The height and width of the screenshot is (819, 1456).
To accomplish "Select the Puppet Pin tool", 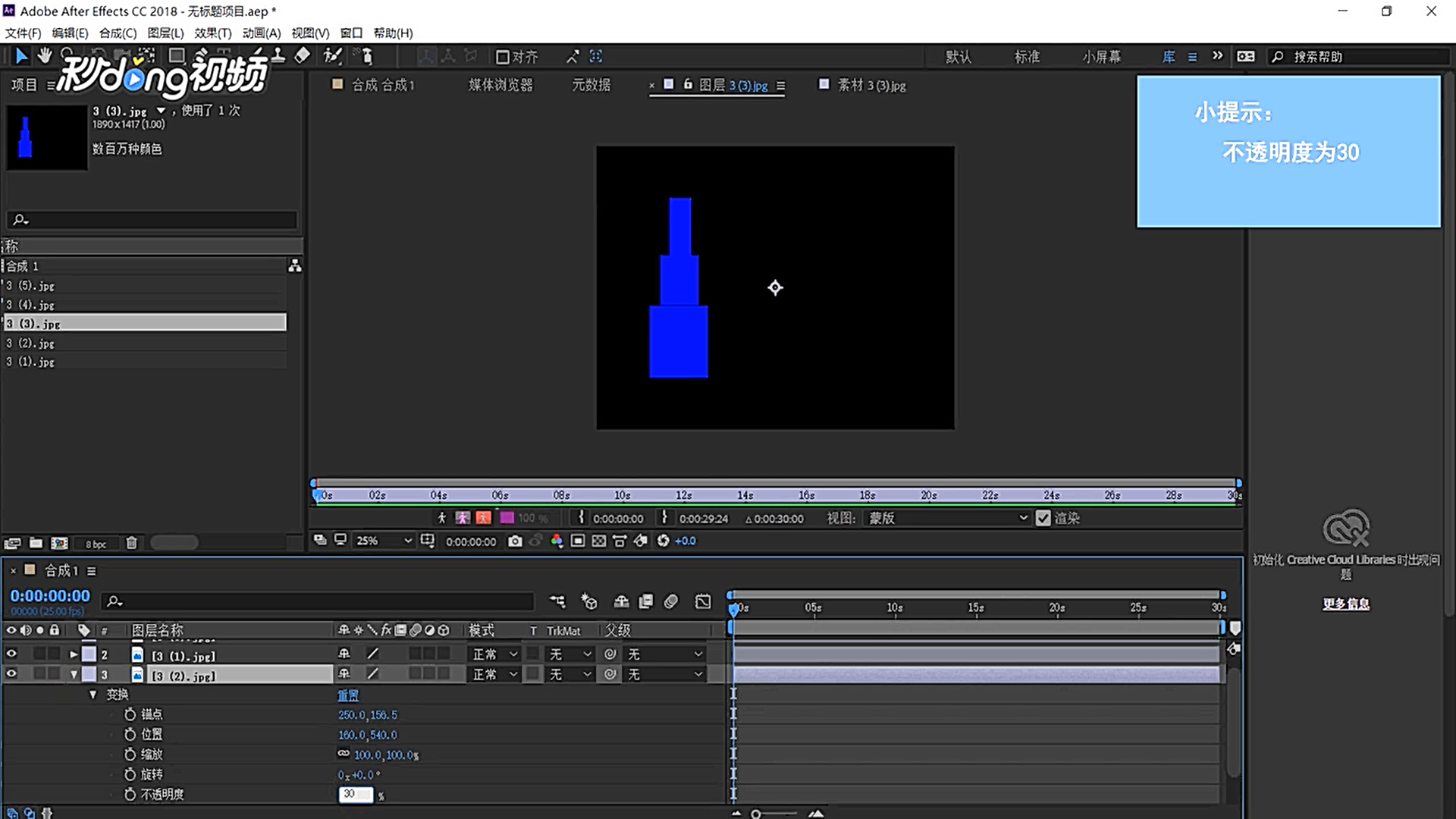I will point(366,55).
